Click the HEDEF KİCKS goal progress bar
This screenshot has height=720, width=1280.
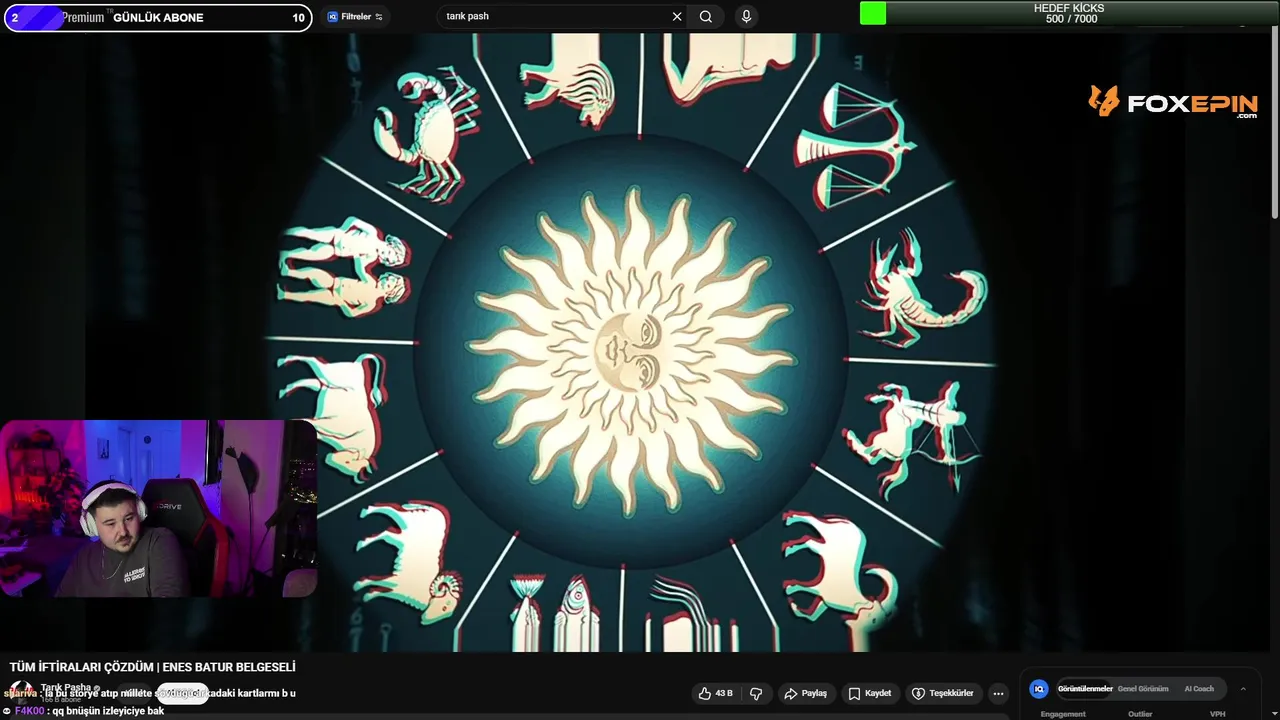1069,13
